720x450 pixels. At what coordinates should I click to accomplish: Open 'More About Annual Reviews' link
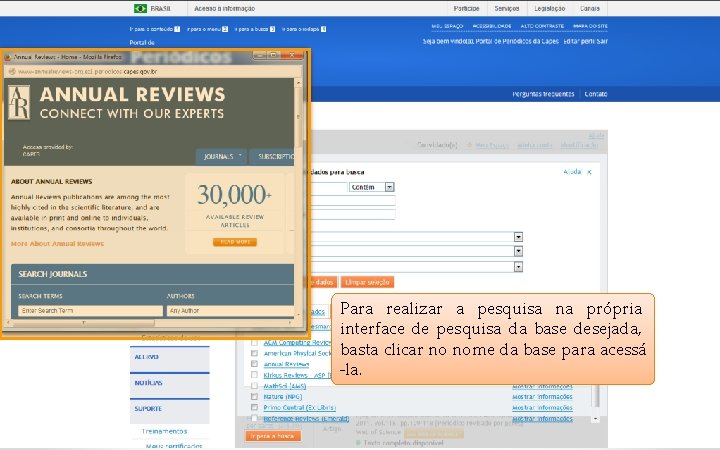point(57,244)
